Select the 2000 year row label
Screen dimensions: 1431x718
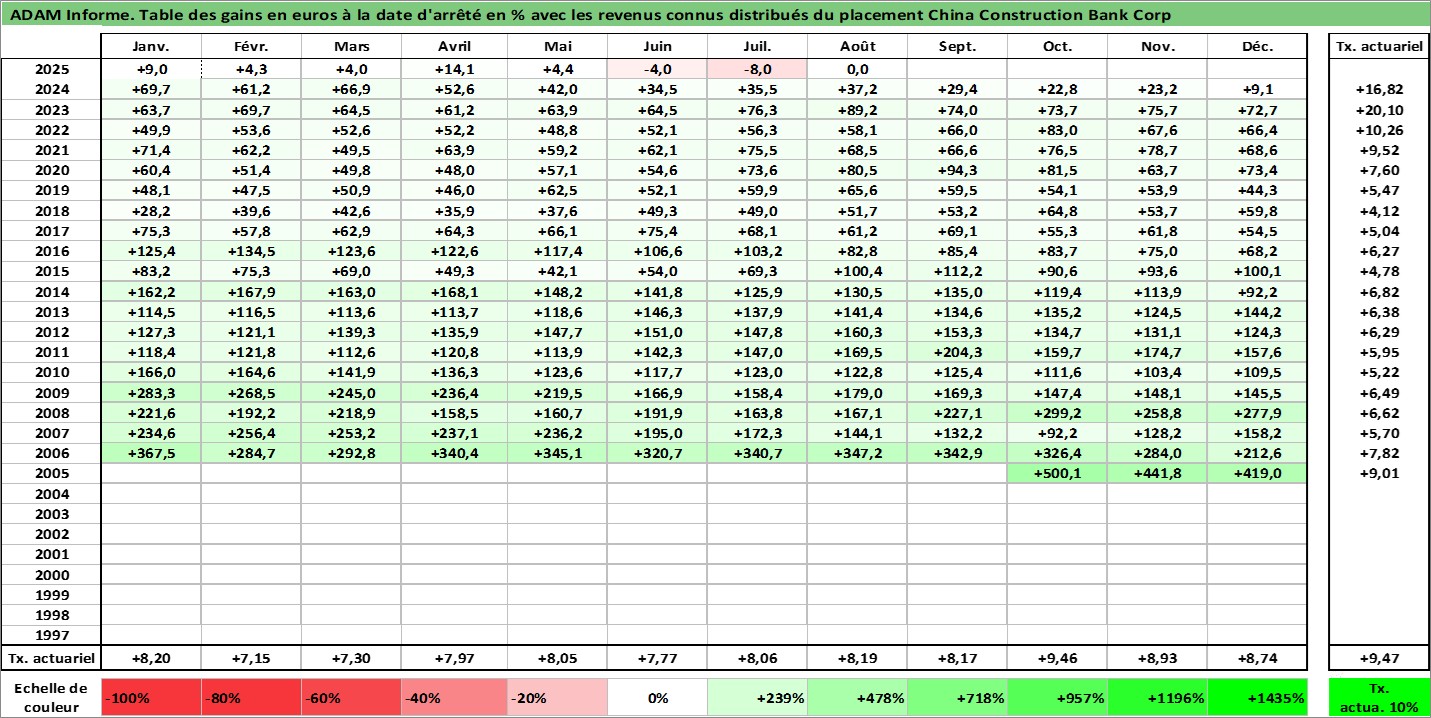[51, 574]
